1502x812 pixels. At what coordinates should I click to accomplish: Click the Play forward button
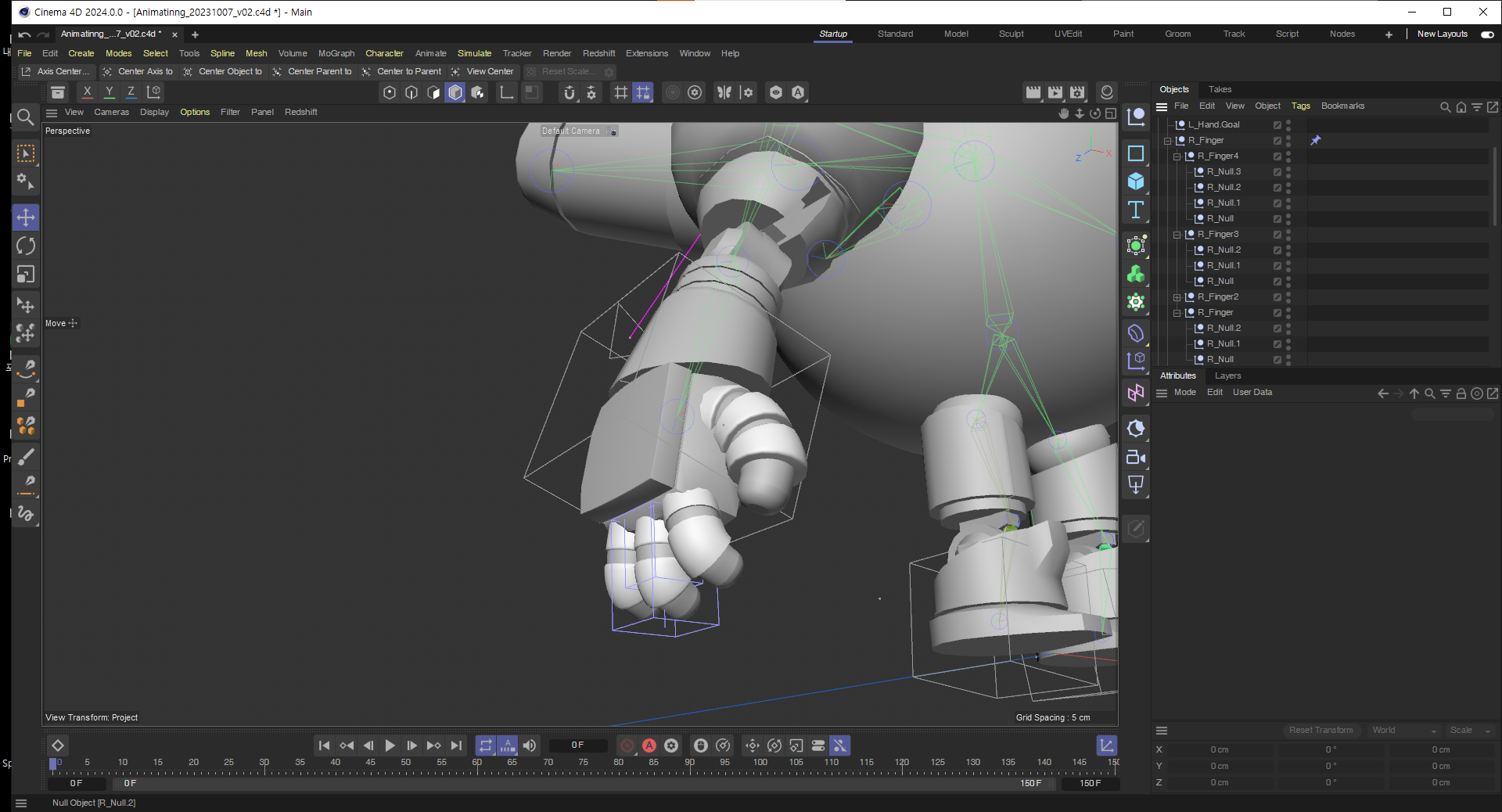[390, 746]
